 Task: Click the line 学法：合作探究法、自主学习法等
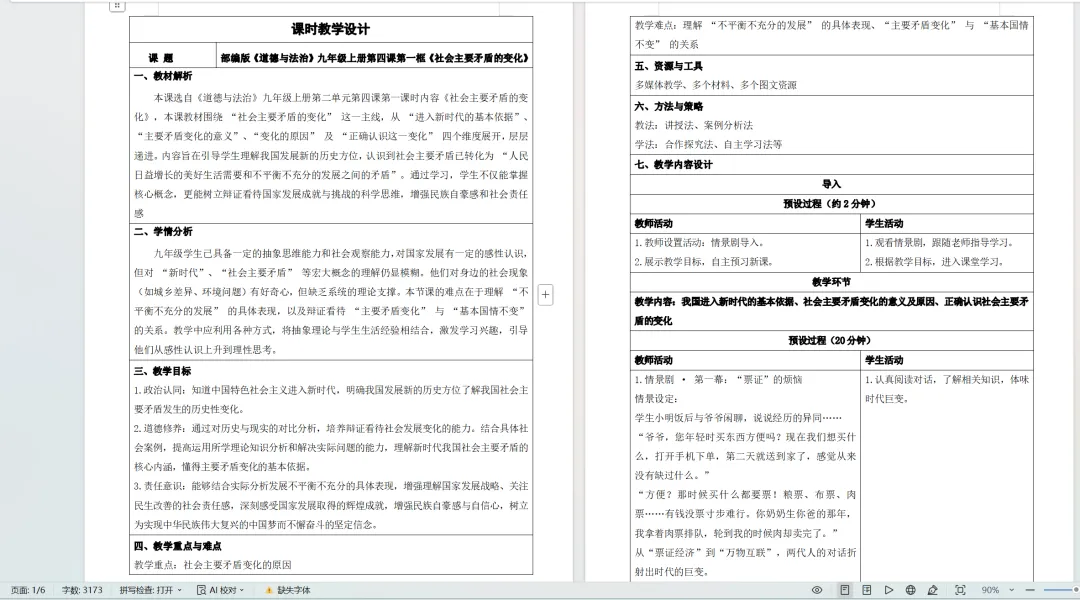[708, 145]
